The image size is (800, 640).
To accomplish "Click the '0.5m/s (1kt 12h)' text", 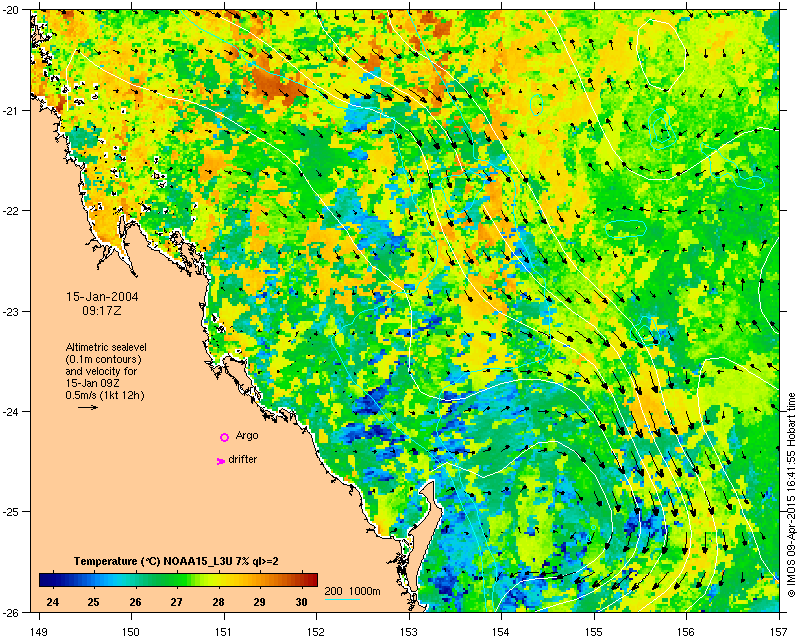I will coord(105,395).
